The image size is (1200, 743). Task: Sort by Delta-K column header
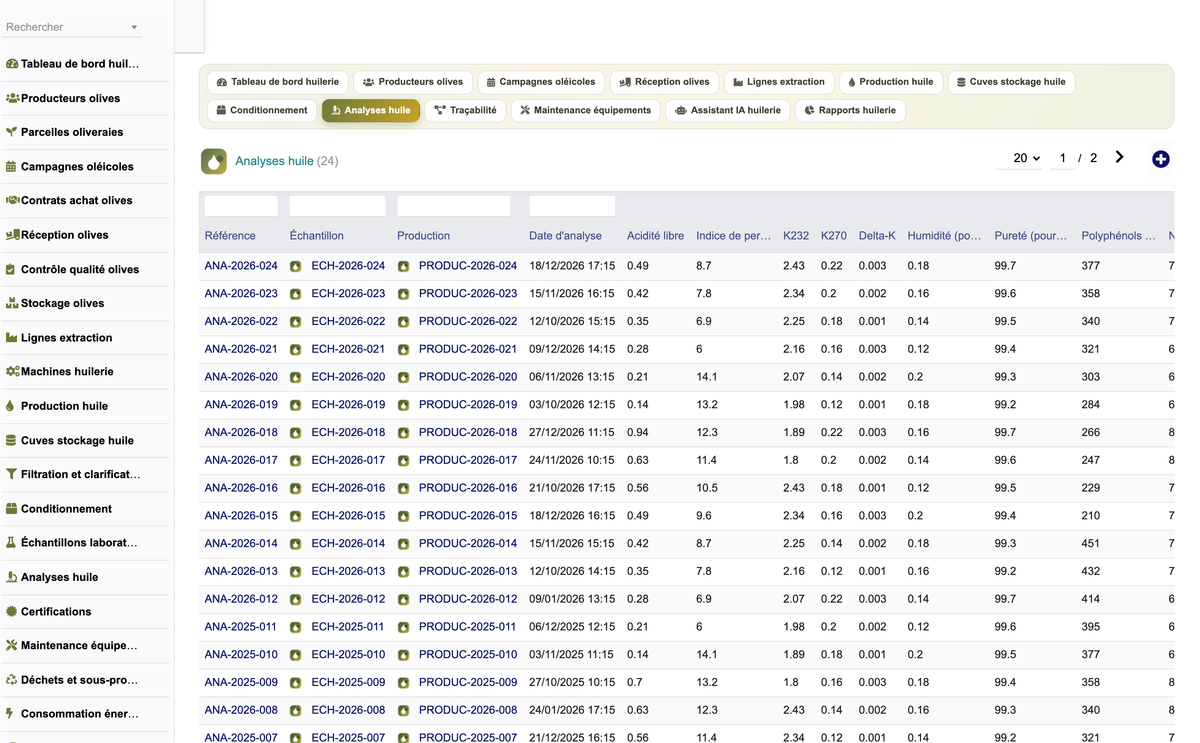point(877,236)
